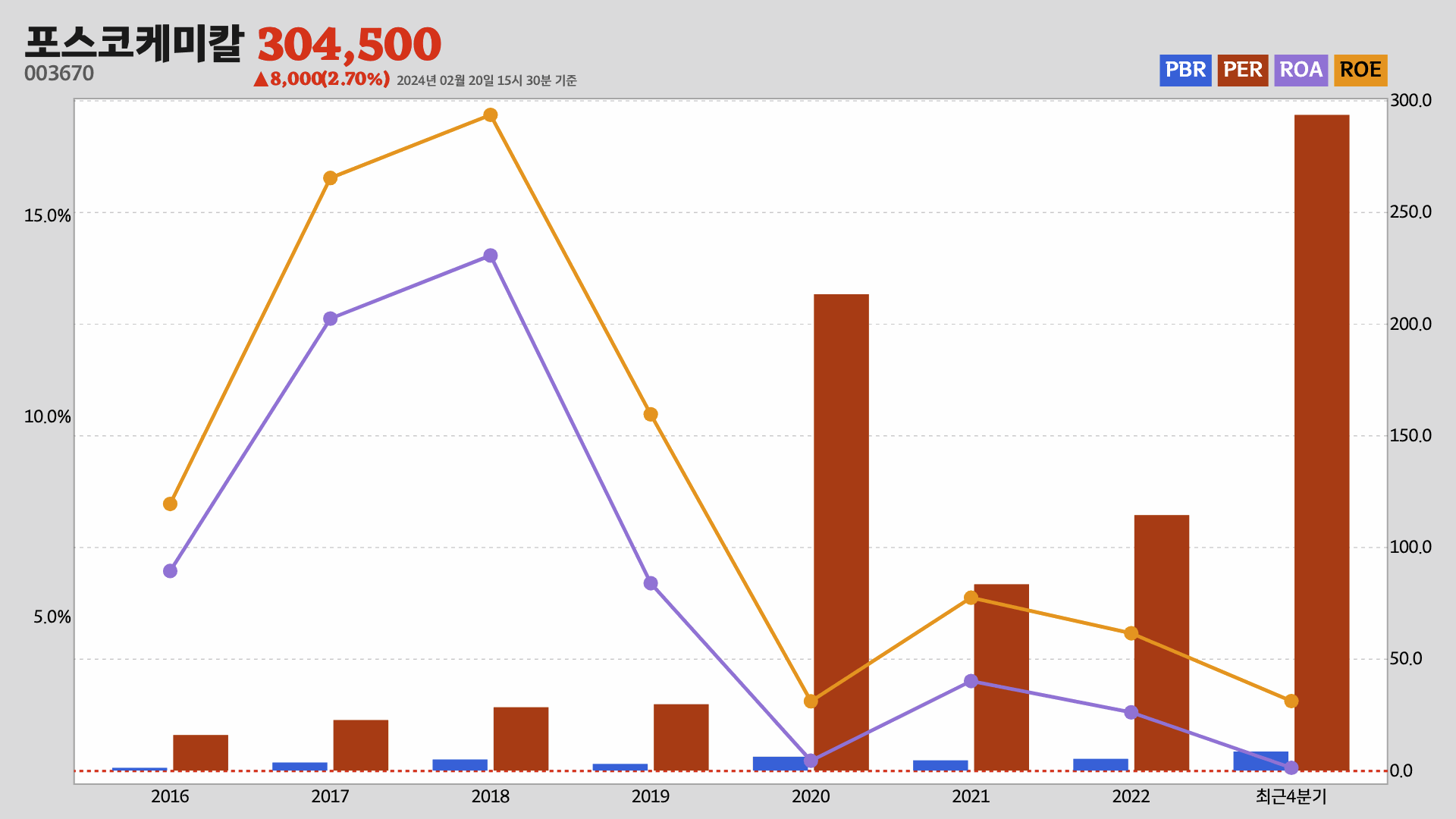Click the 2016 ROE data point

170,504
